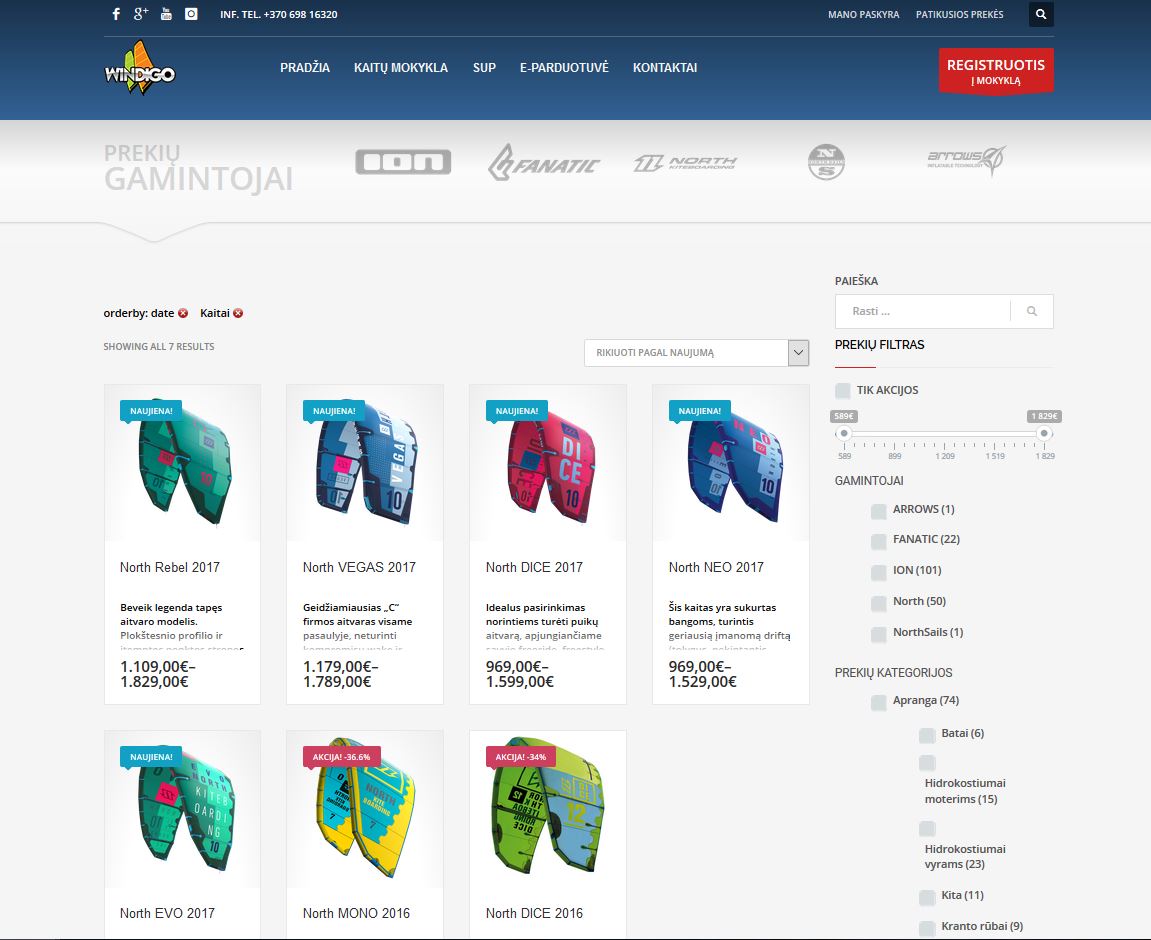Click the header search magnifier icon

tap(1041, 14)
